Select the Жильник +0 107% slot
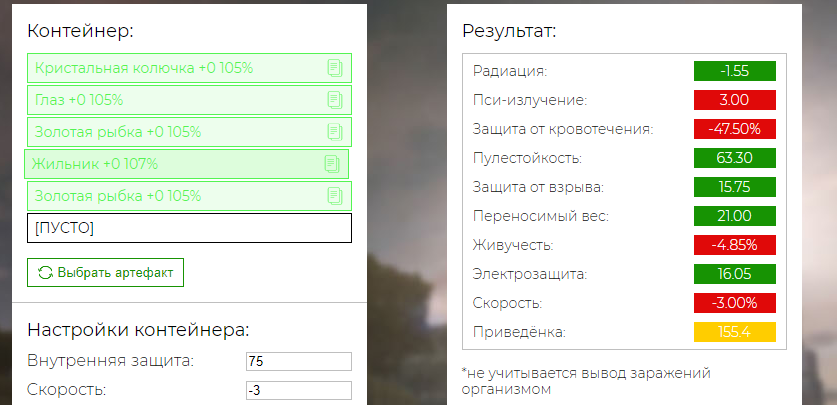This screenshot has width=837, height=405. [186, 164]
